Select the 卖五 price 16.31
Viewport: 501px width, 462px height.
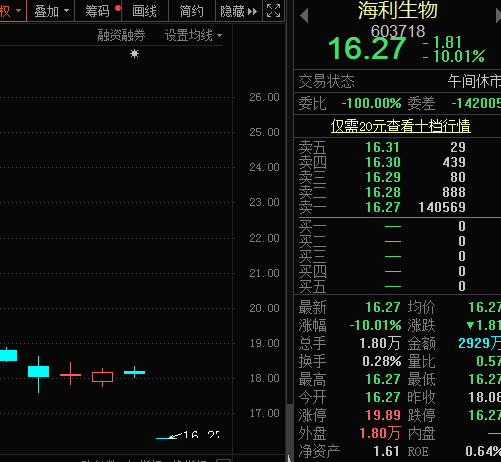[382, 147]
